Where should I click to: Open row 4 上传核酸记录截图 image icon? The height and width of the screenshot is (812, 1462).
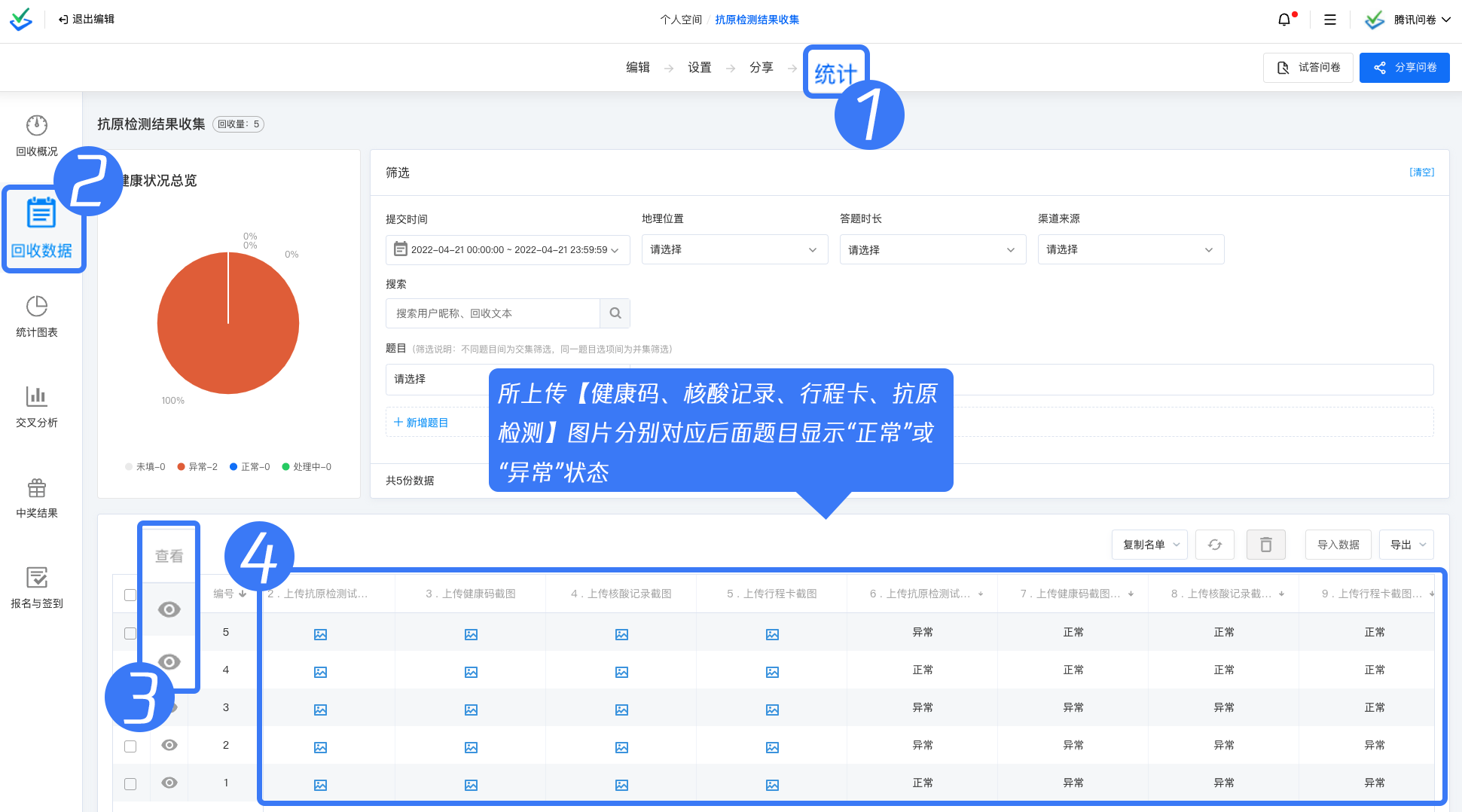pos(621,672)
